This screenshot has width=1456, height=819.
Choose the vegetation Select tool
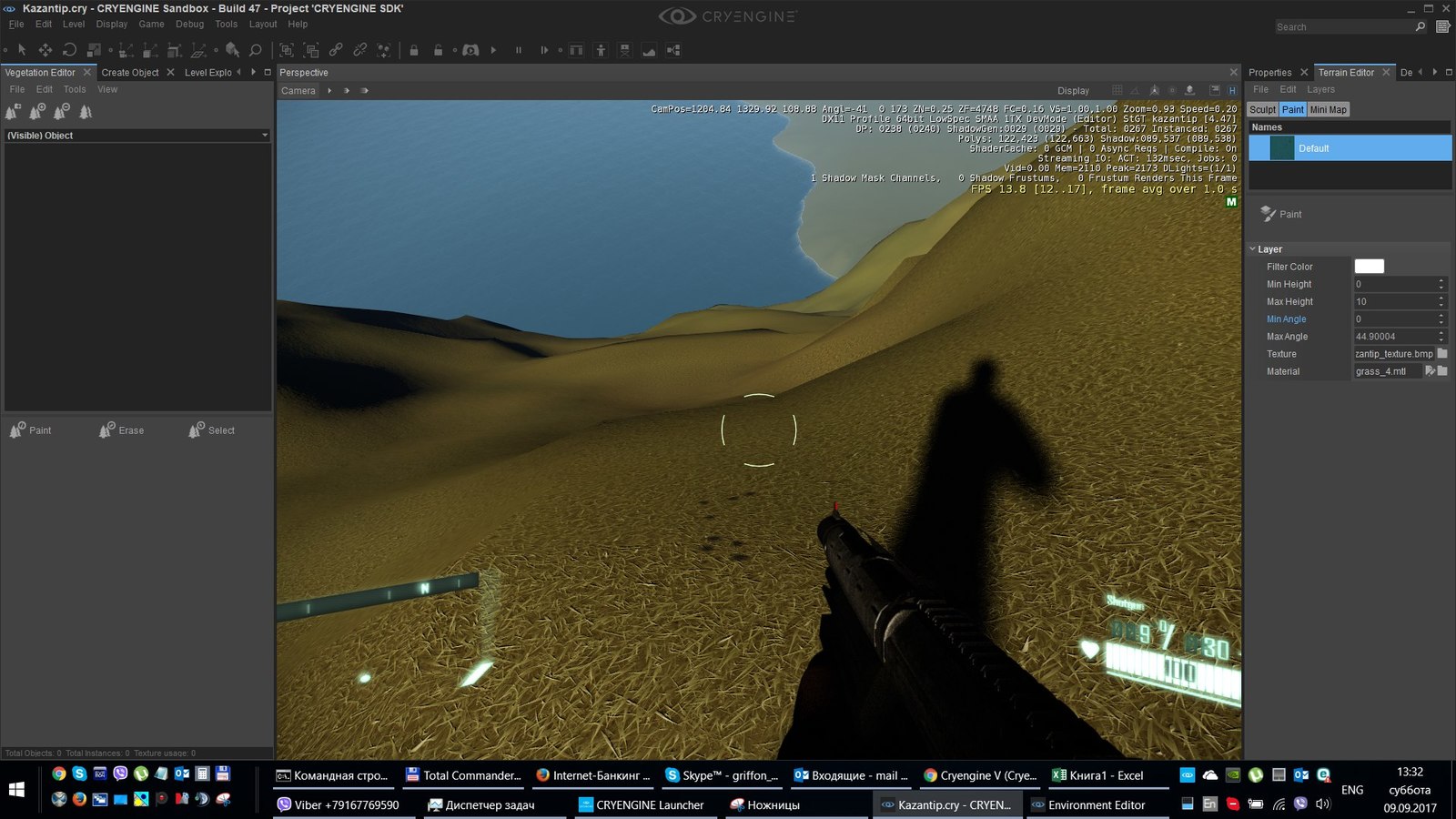tap(211, 430)
